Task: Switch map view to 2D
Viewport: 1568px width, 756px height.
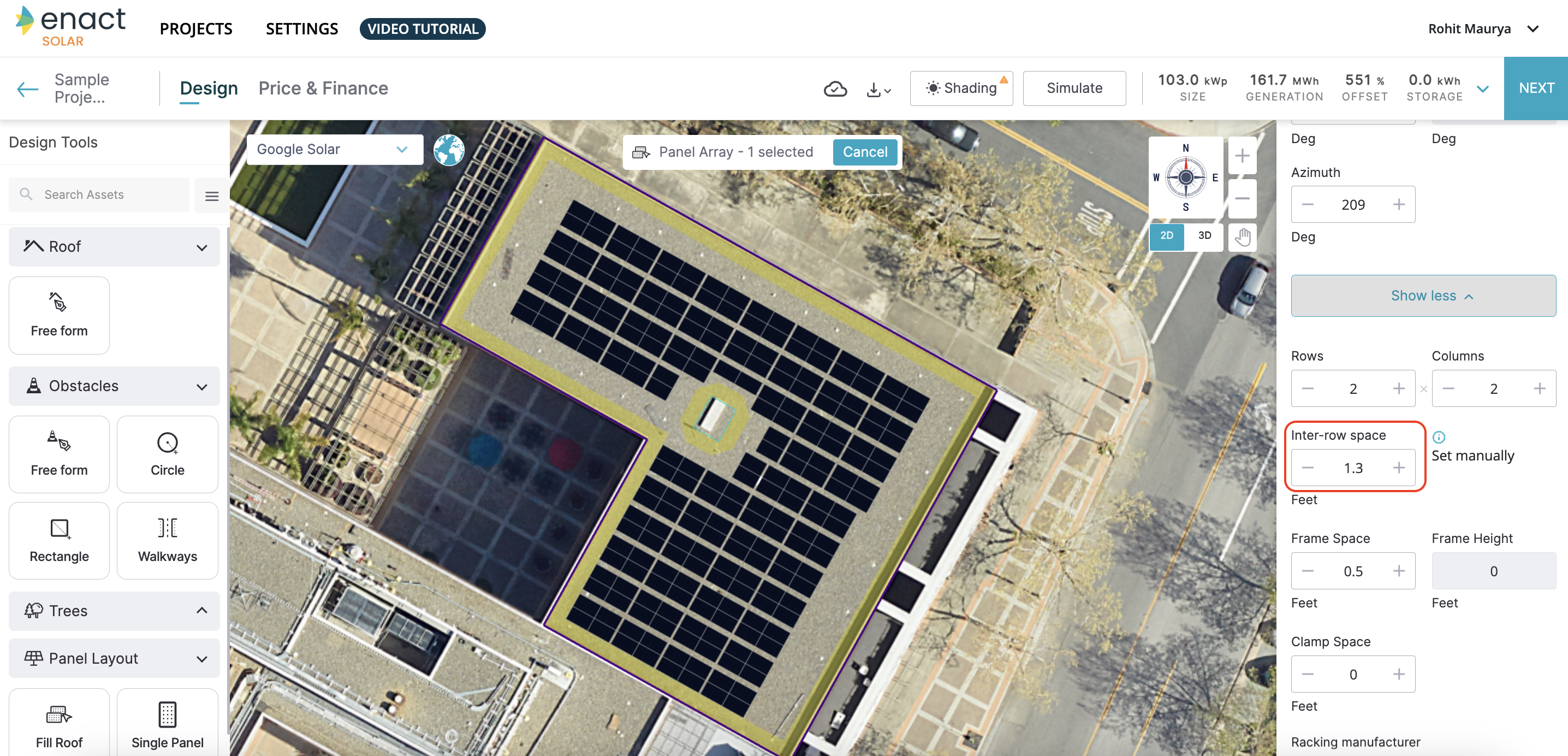Action: click(1166, 236)
